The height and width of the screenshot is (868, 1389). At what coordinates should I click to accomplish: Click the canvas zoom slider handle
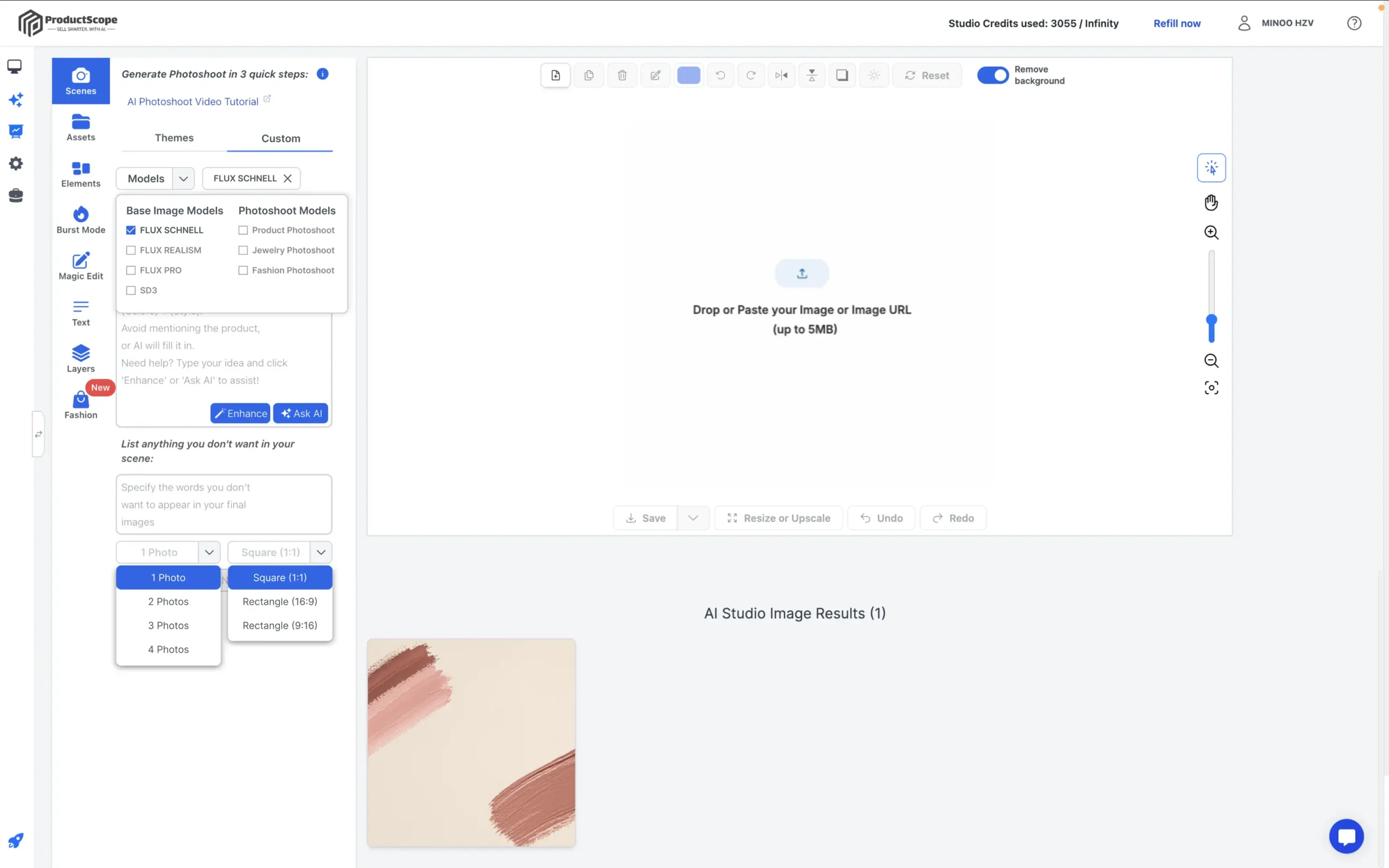(x=1211, y=320)
